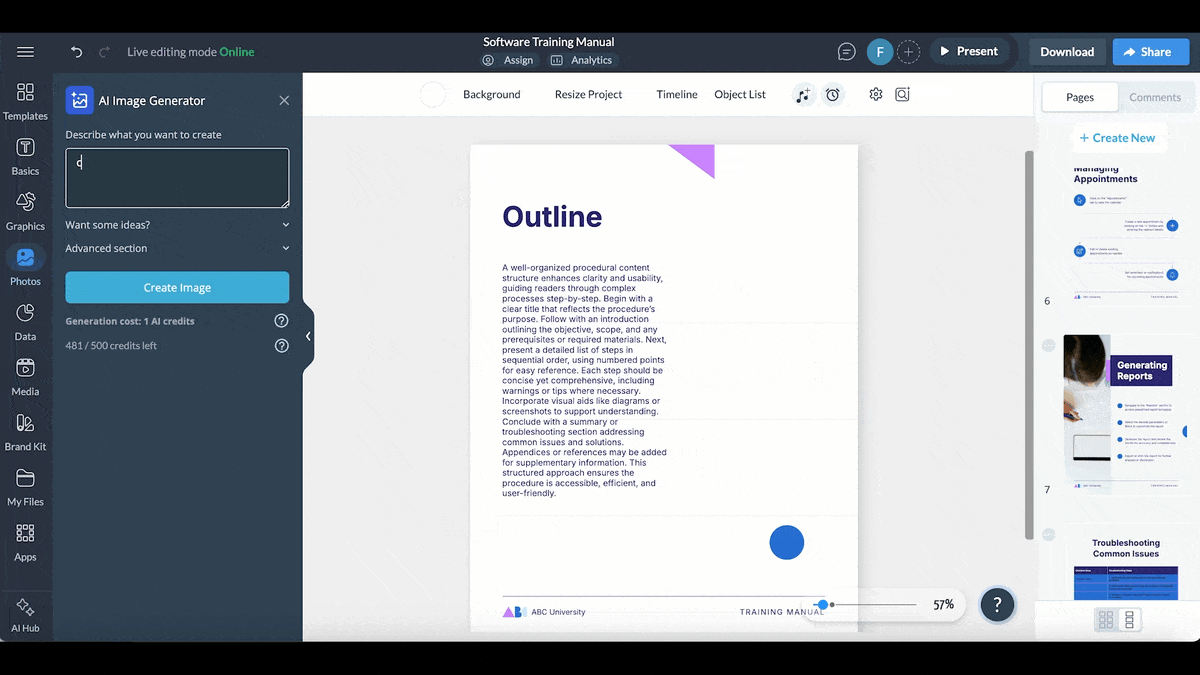Open the comments bubble in top bar
This screenshot has width=1200, height=675.
click(x=845, y=51)
